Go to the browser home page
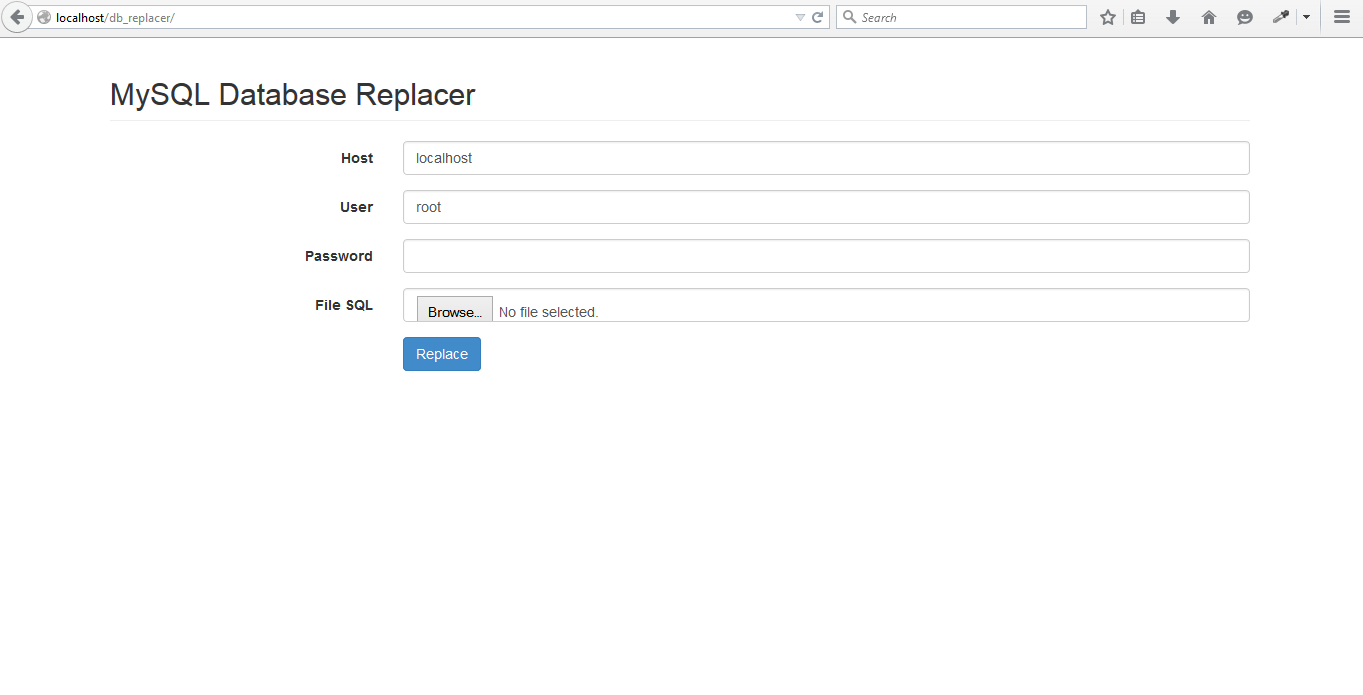This screenshot has height=695, width=1363. pos(1208,17)
